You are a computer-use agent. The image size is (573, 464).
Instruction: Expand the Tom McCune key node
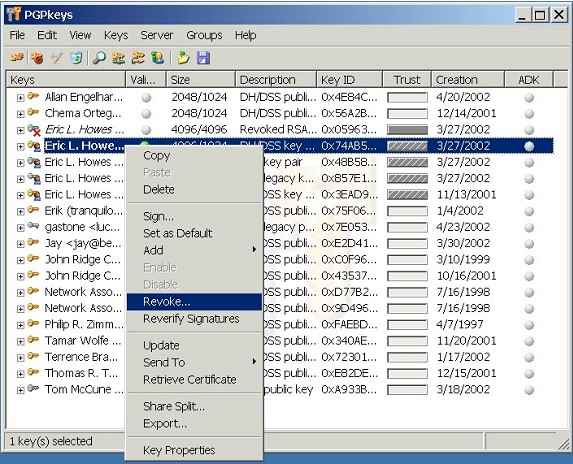point(20,390)
